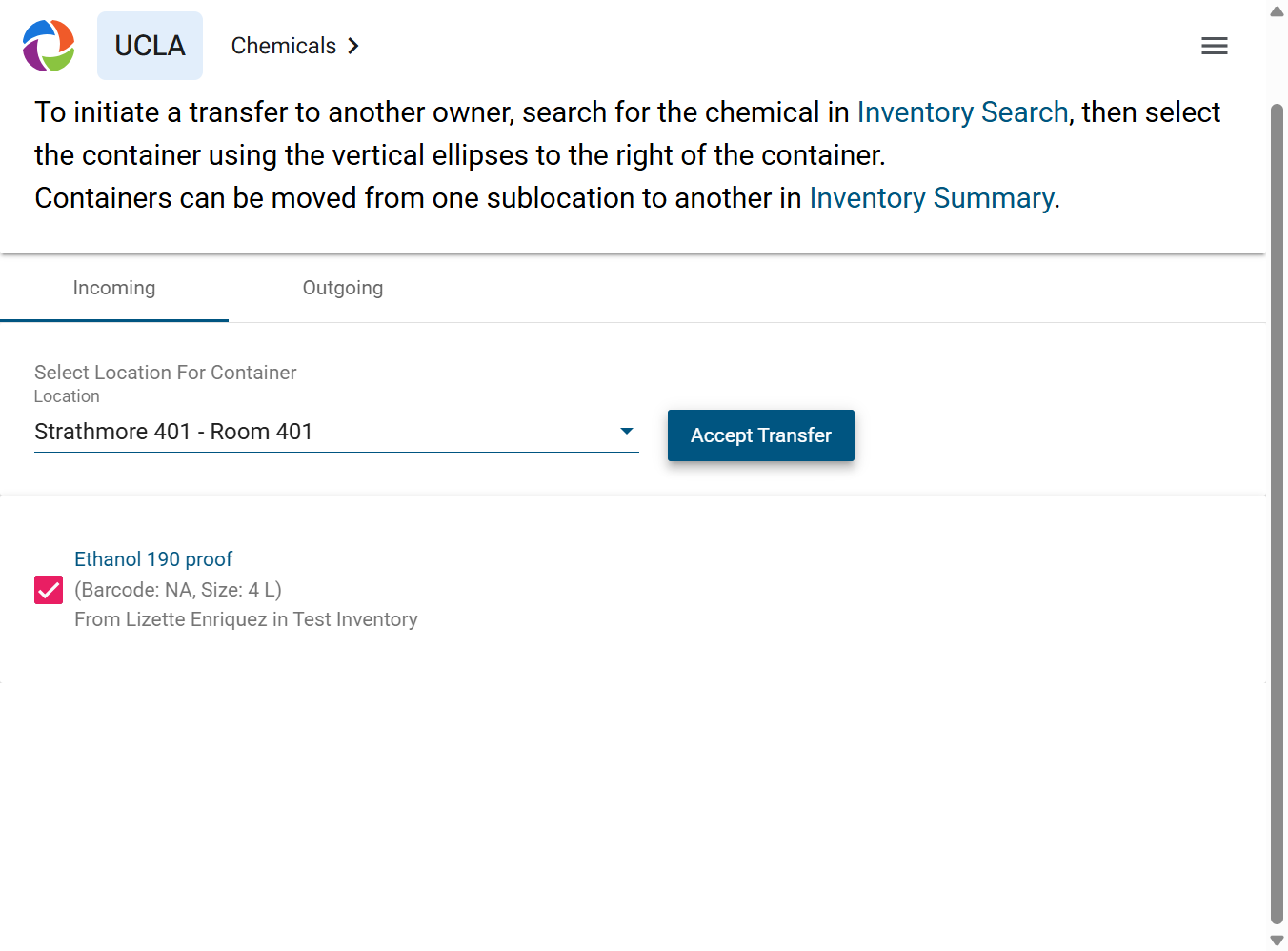The width and height of the screenshot is (1288, 951).
Task: Open the Location dropdown arrow
Action: [x=627, y=431]
